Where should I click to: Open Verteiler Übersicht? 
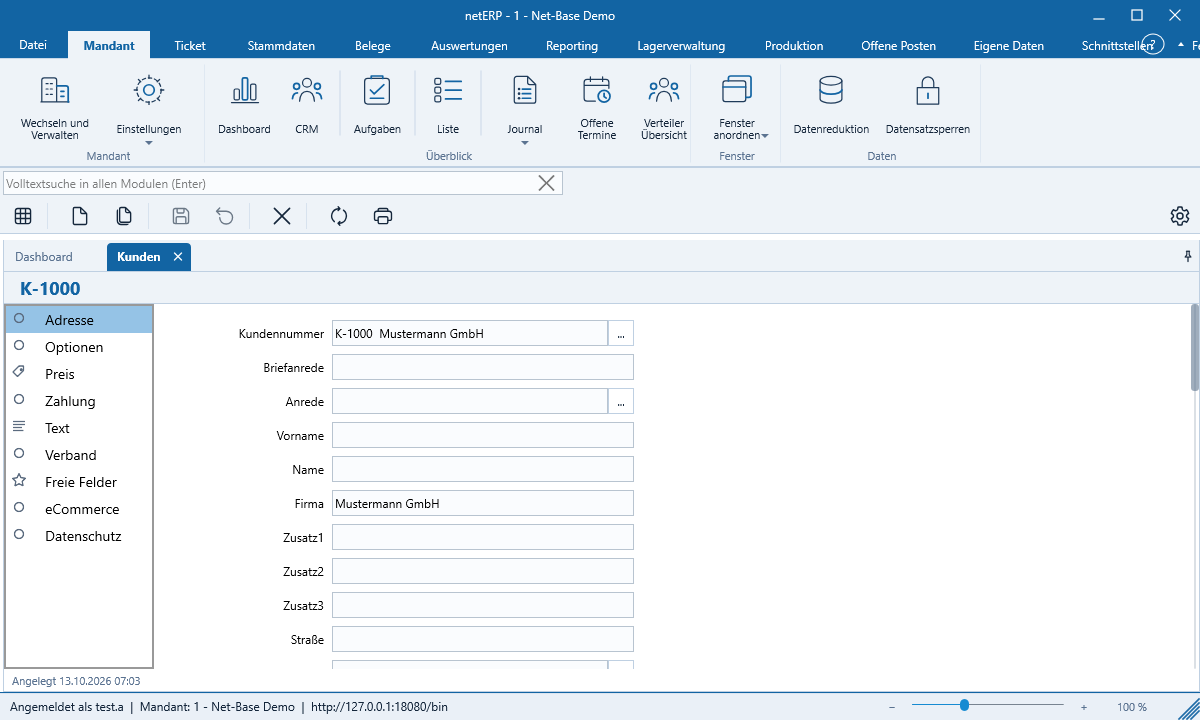coord(664,108)
